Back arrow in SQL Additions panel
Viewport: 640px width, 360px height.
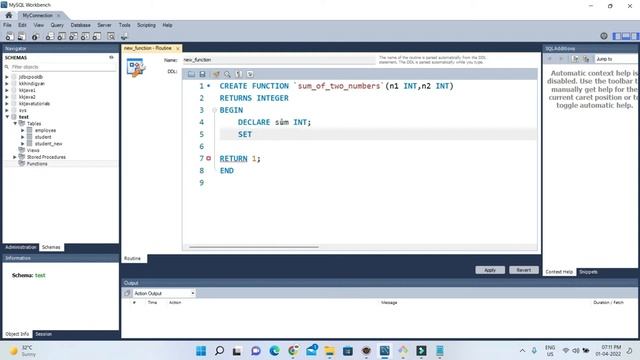tap(550, 59)
